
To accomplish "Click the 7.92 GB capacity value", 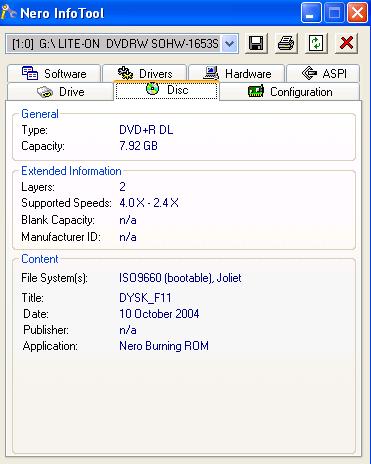I will 138,146.
